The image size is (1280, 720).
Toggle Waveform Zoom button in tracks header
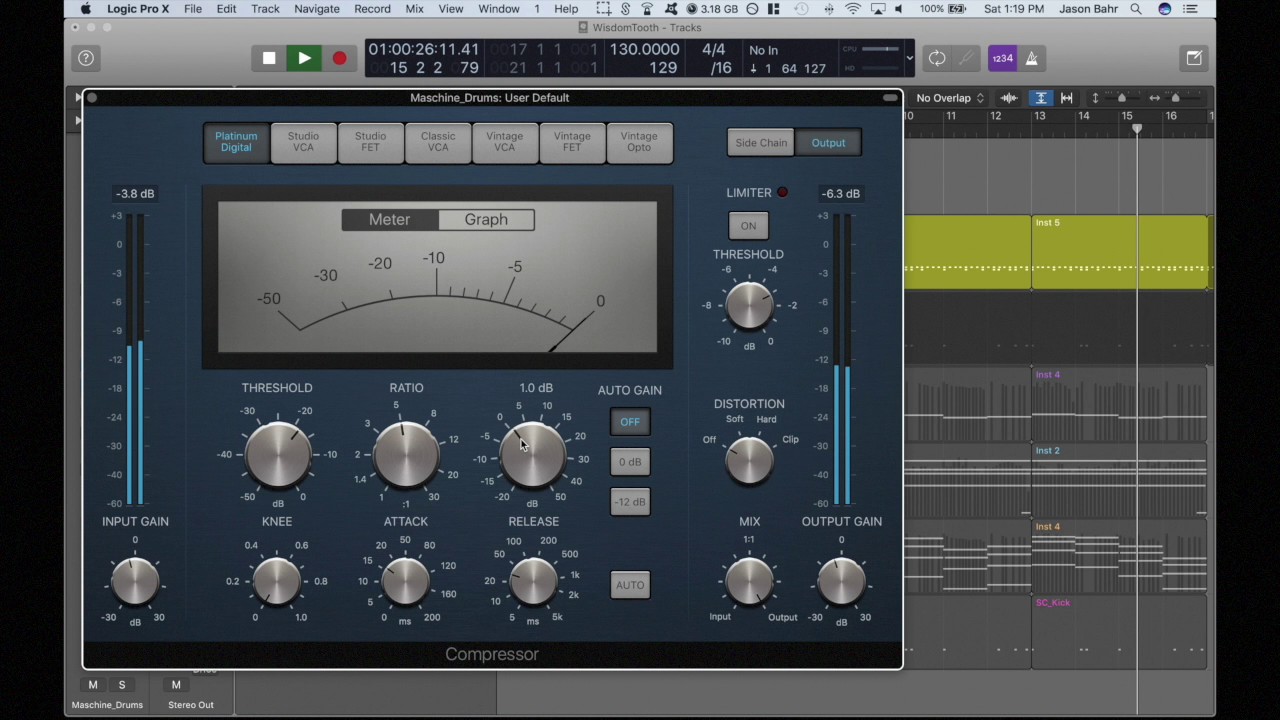point(1009,97)
